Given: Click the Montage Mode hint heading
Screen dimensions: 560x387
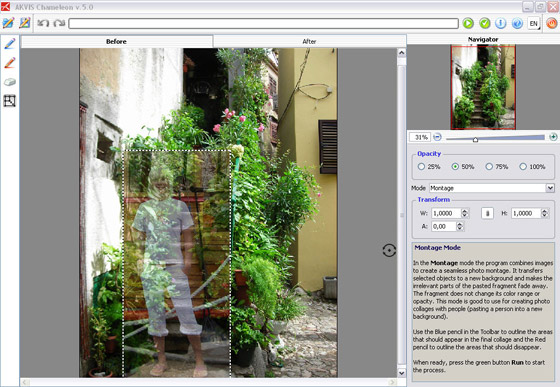Looking at the screenshot, I should (438, 247).
